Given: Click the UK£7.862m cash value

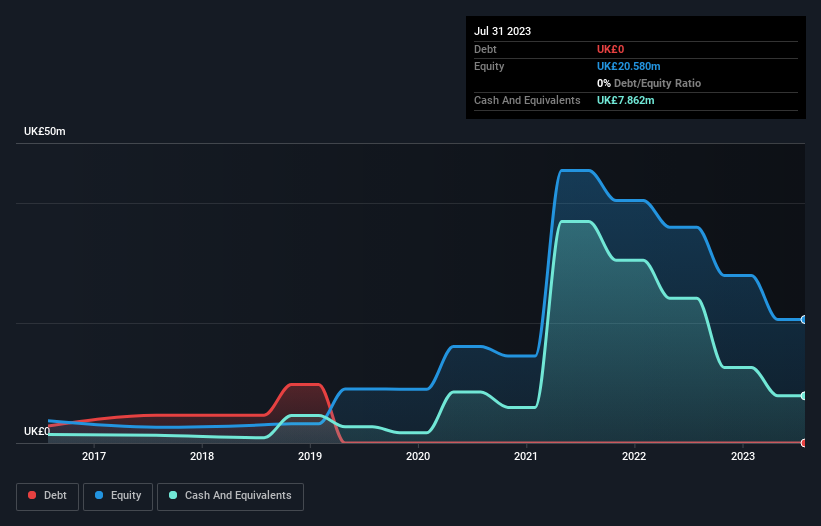Looking at the screenshot, I should [x=626, y=100].
